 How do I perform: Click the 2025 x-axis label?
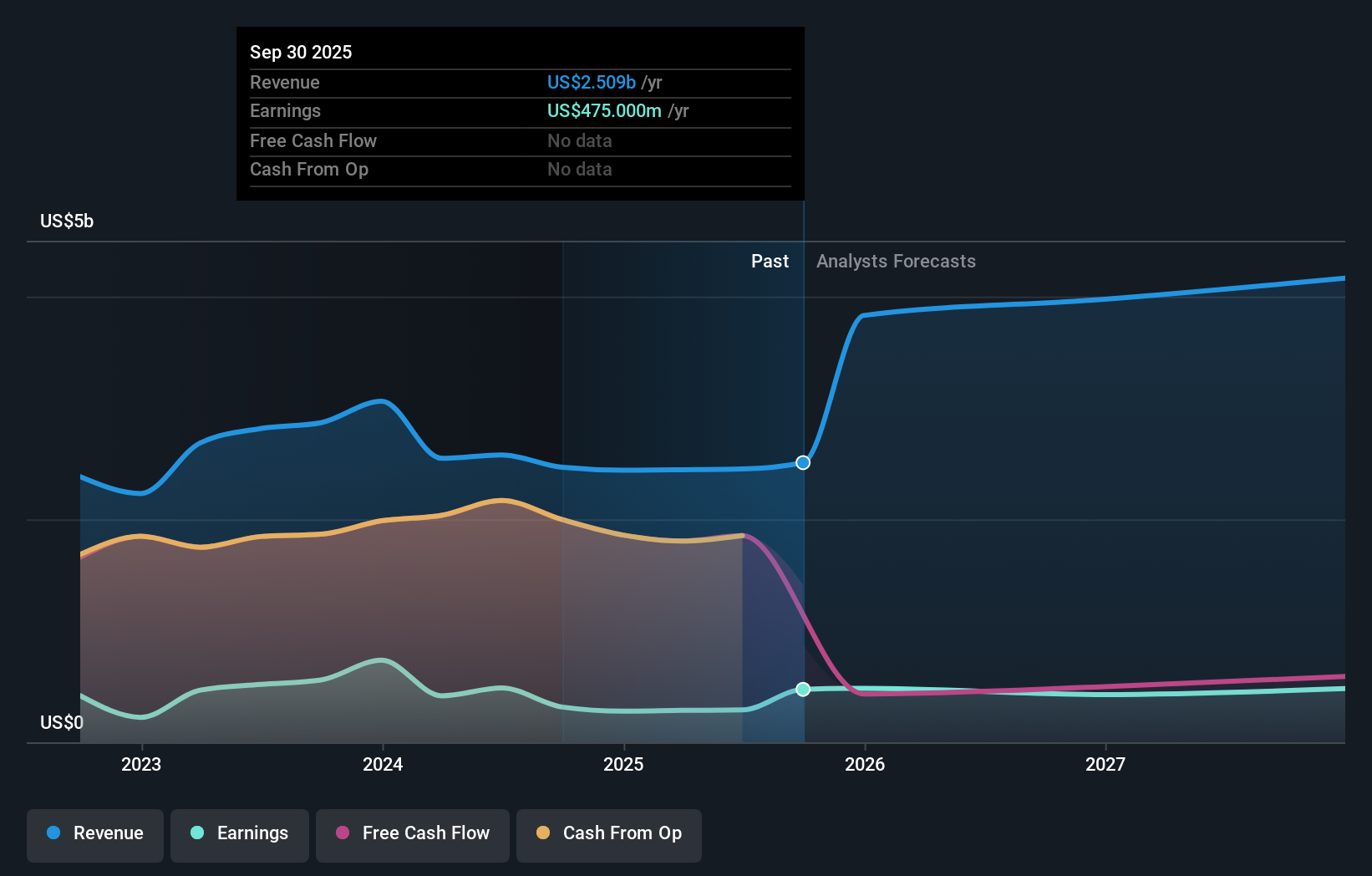[x=623, y=765]
